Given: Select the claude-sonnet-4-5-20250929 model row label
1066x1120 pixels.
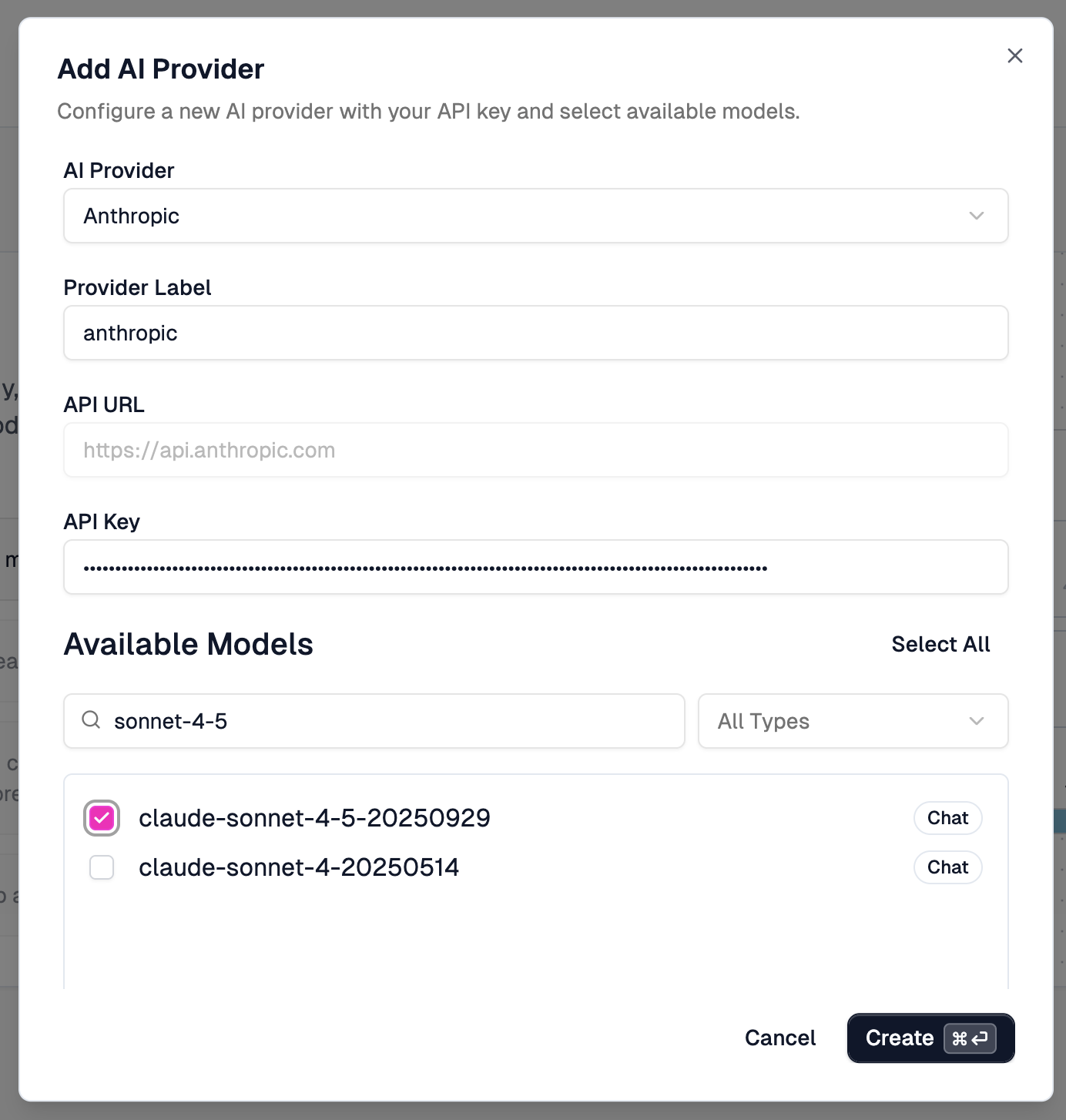Looking at the screenshot, I should tap(314, 818).
